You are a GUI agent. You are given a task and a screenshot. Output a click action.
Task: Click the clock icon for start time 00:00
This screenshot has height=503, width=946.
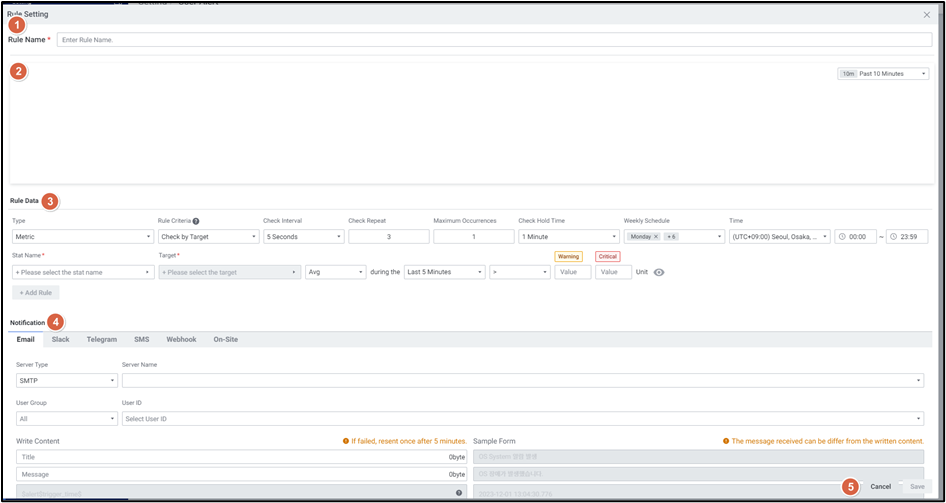tap(843, 237)
